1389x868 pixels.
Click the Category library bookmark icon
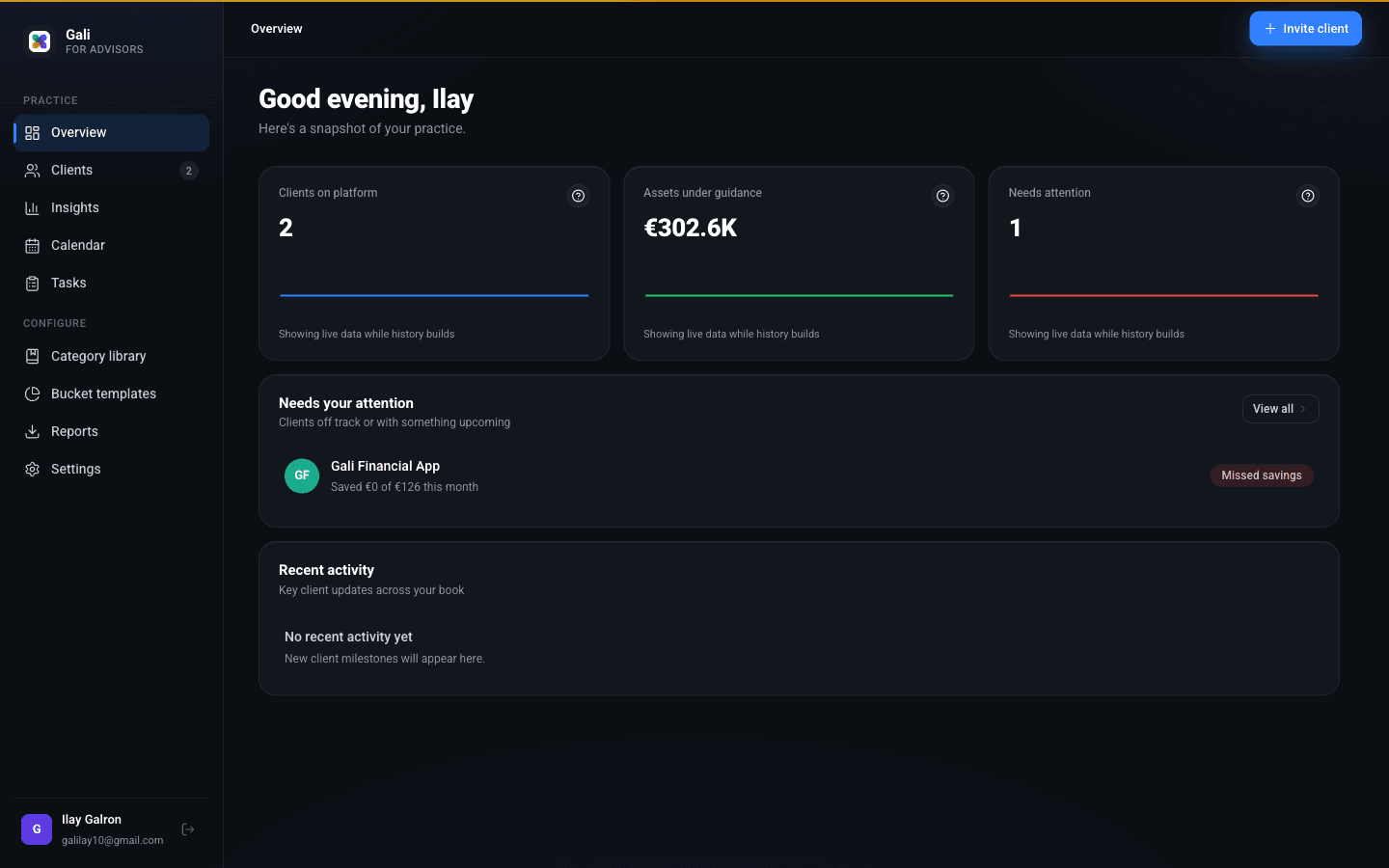coord(32,357)
